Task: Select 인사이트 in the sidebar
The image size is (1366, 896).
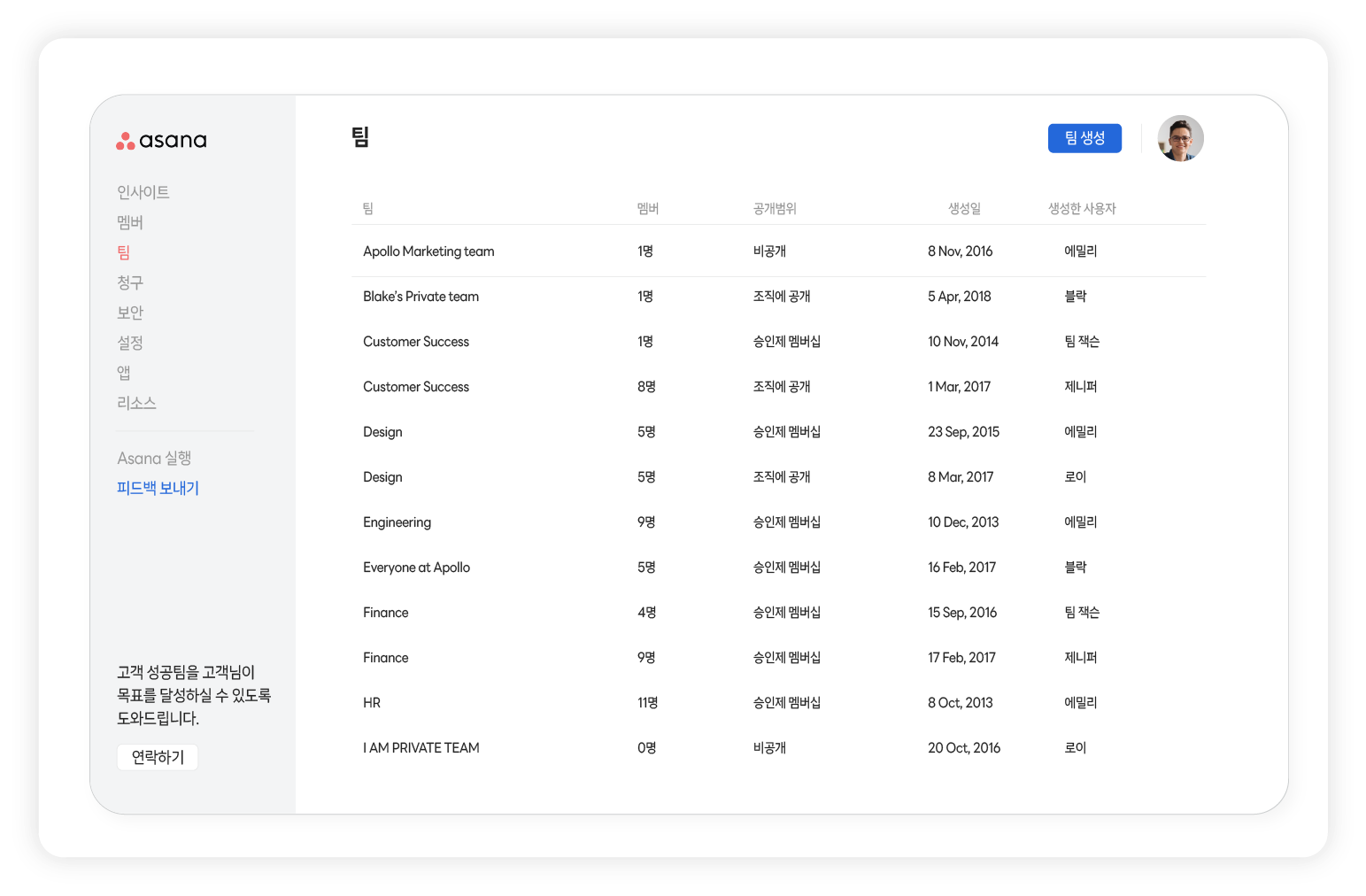Action: [x=143, y=192]
